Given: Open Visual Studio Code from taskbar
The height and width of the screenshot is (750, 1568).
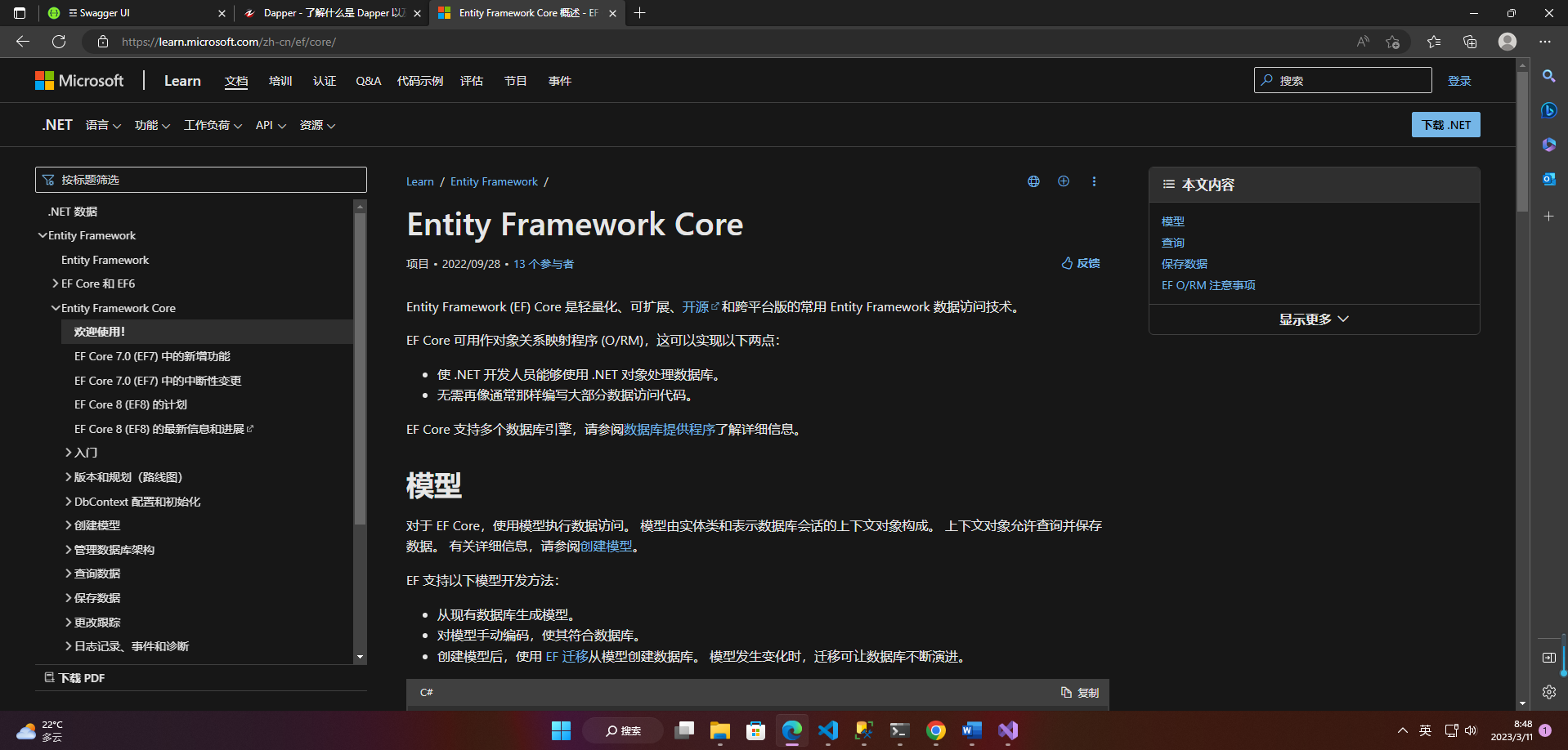Looking at the screenshot, I should 828,730.
